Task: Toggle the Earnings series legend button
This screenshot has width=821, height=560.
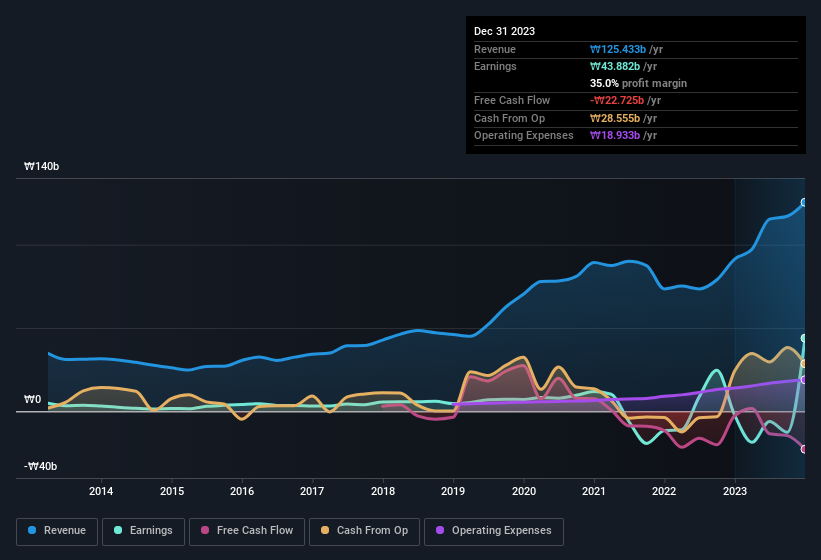Action: [143, 531]
